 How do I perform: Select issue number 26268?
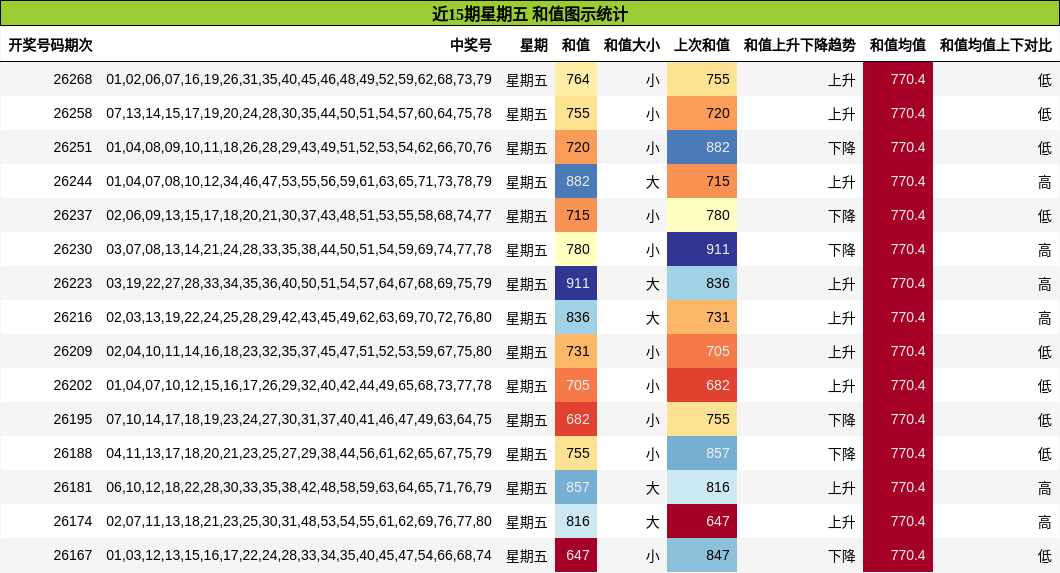[x=73, y=79]
